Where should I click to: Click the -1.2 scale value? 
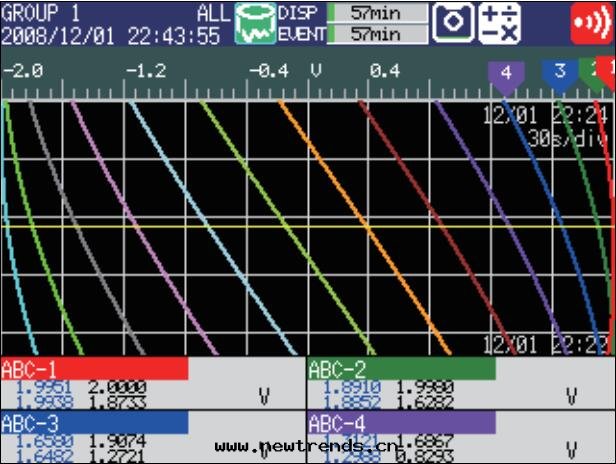click(x=146, y=71)
